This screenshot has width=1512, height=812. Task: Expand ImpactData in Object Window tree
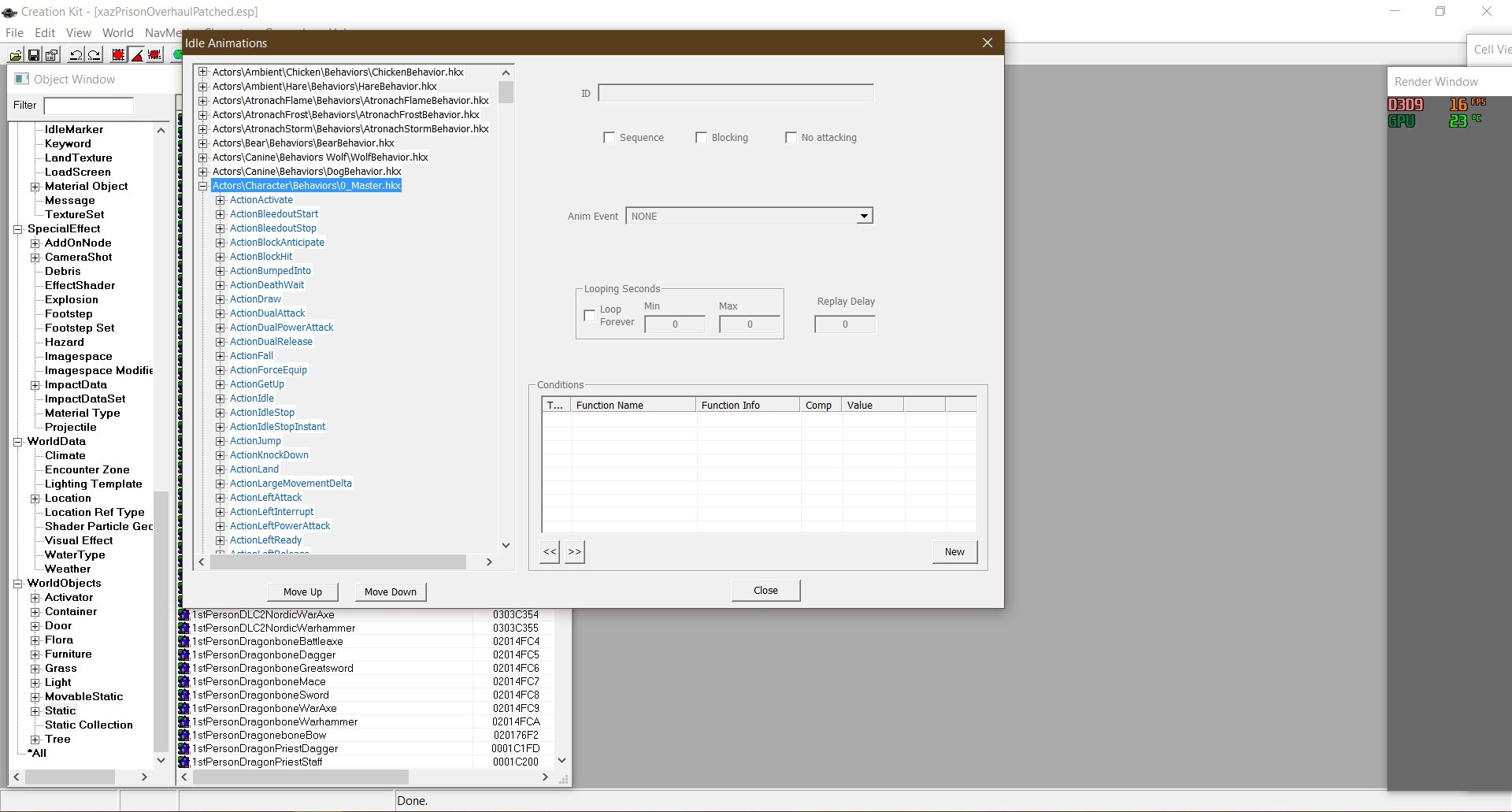point(35,385)
